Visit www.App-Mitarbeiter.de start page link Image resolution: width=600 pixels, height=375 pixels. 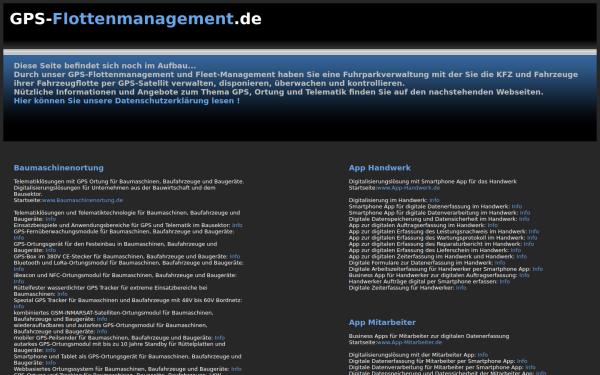point(409,342)
